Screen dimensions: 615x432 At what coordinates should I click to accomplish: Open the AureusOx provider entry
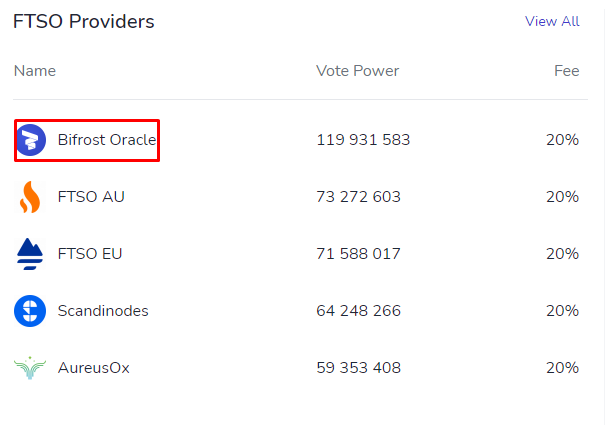(93, 368)
